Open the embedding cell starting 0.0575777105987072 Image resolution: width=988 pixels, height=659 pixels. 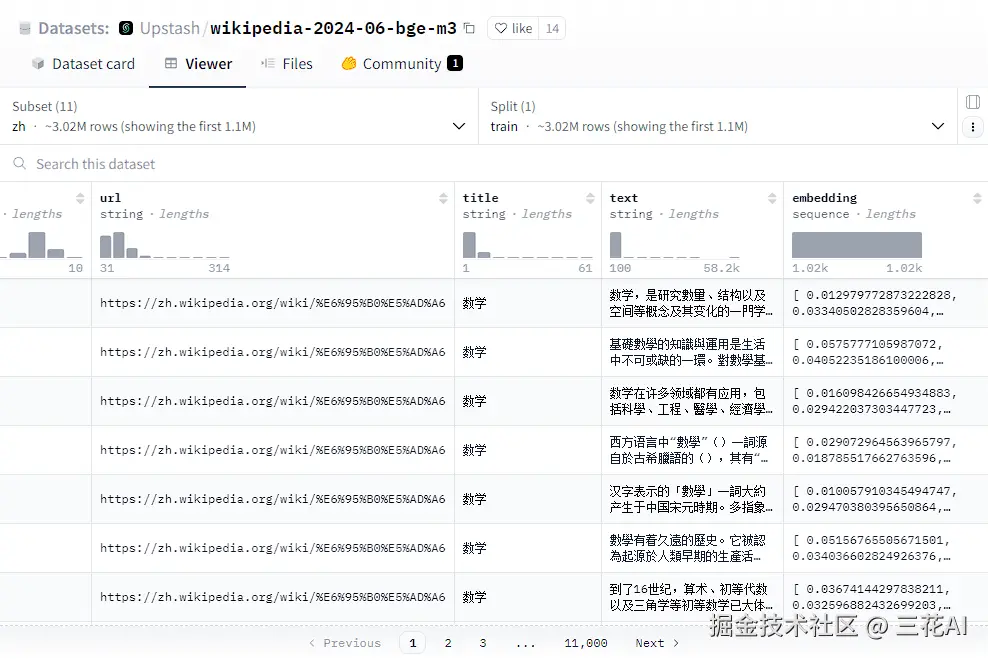coord(885,352)
